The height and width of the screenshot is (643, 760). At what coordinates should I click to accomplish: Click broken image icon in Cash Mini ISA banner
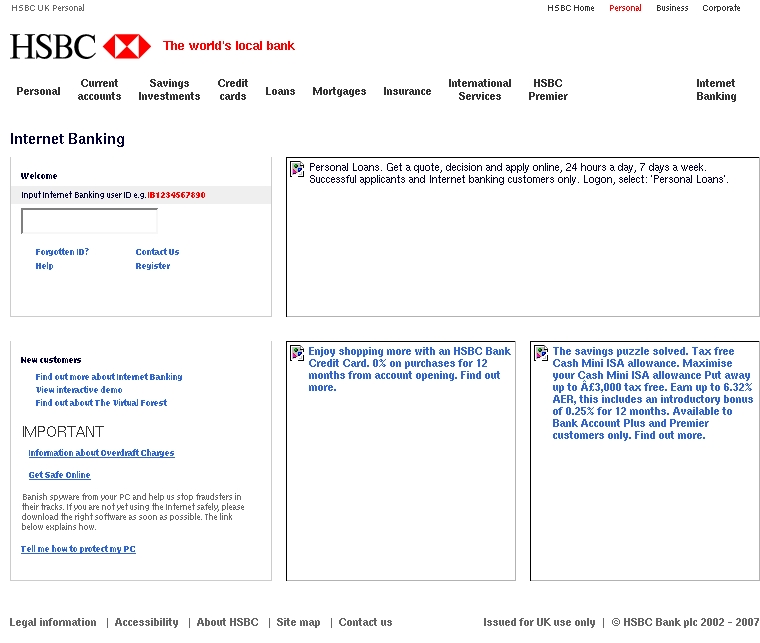[541, 353]
